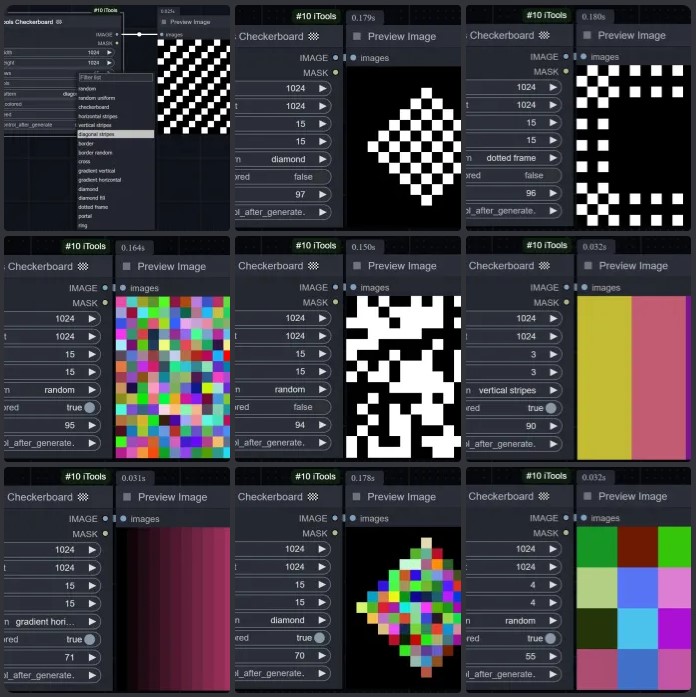The height and width of the screenshot is (697, 696).
Task: Click #10 iTools badge beside 0.031s
Action: [86, 477]
